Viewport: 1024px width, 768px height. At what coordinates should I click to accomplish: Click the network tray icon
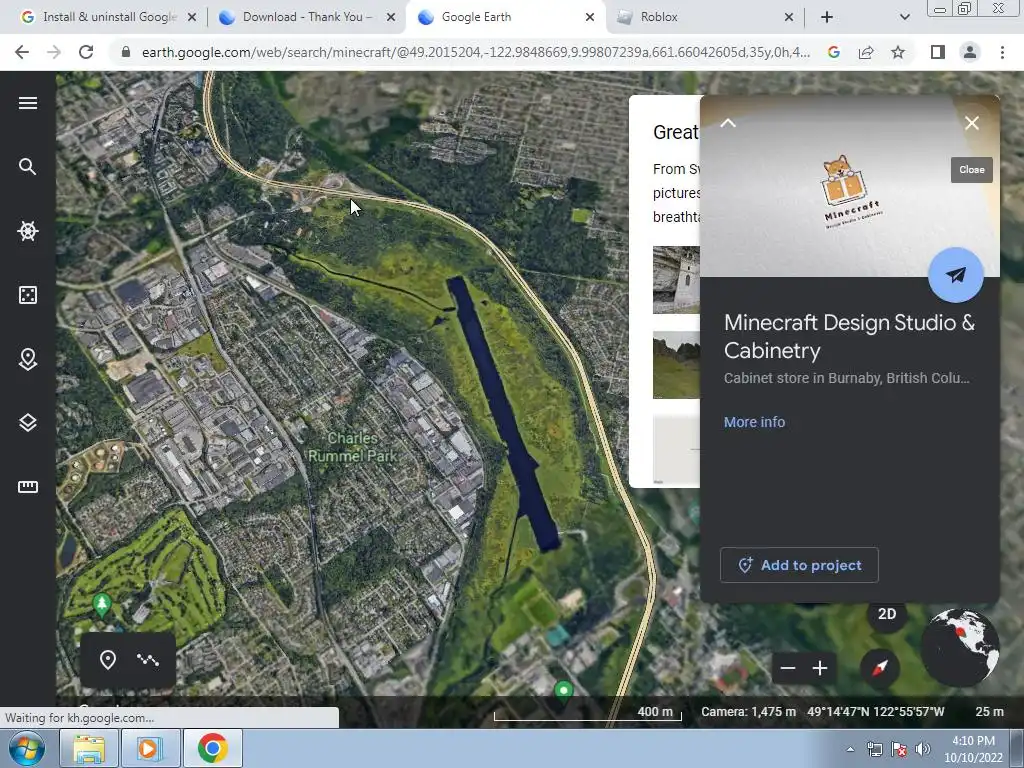click(874, 749)
